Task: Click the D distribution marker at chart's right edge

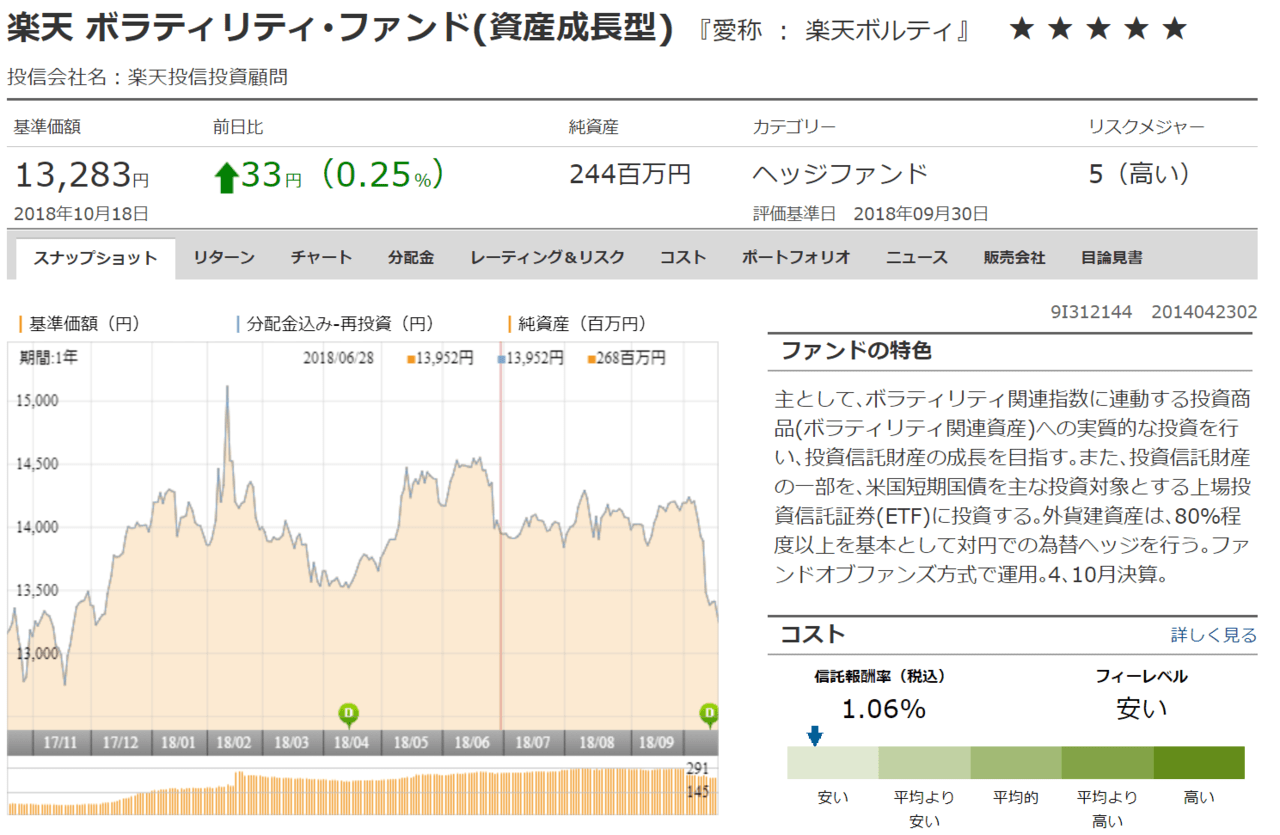Action: [709, 714]
